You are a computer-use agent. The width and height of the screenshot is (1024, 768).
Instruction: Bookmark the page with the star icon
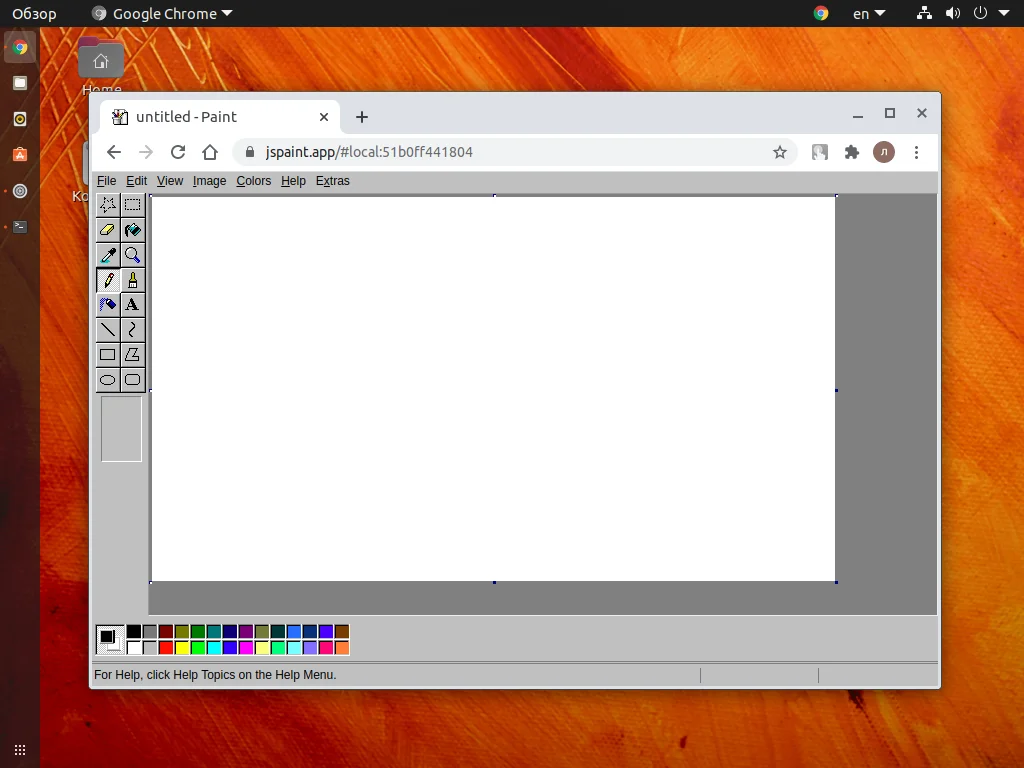780,152
